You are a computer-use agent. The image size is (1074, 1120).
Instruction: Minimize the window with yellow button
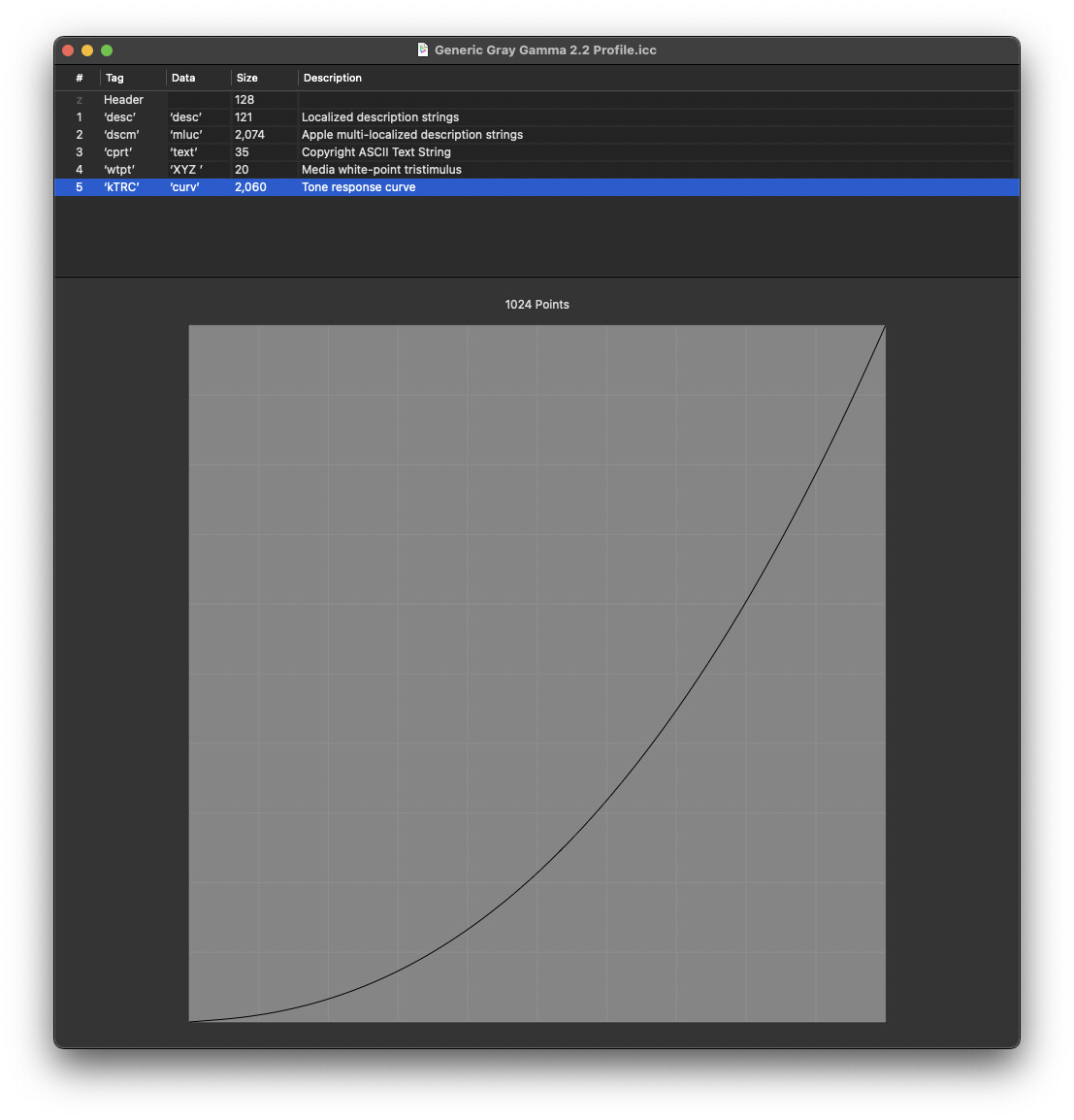87,50
